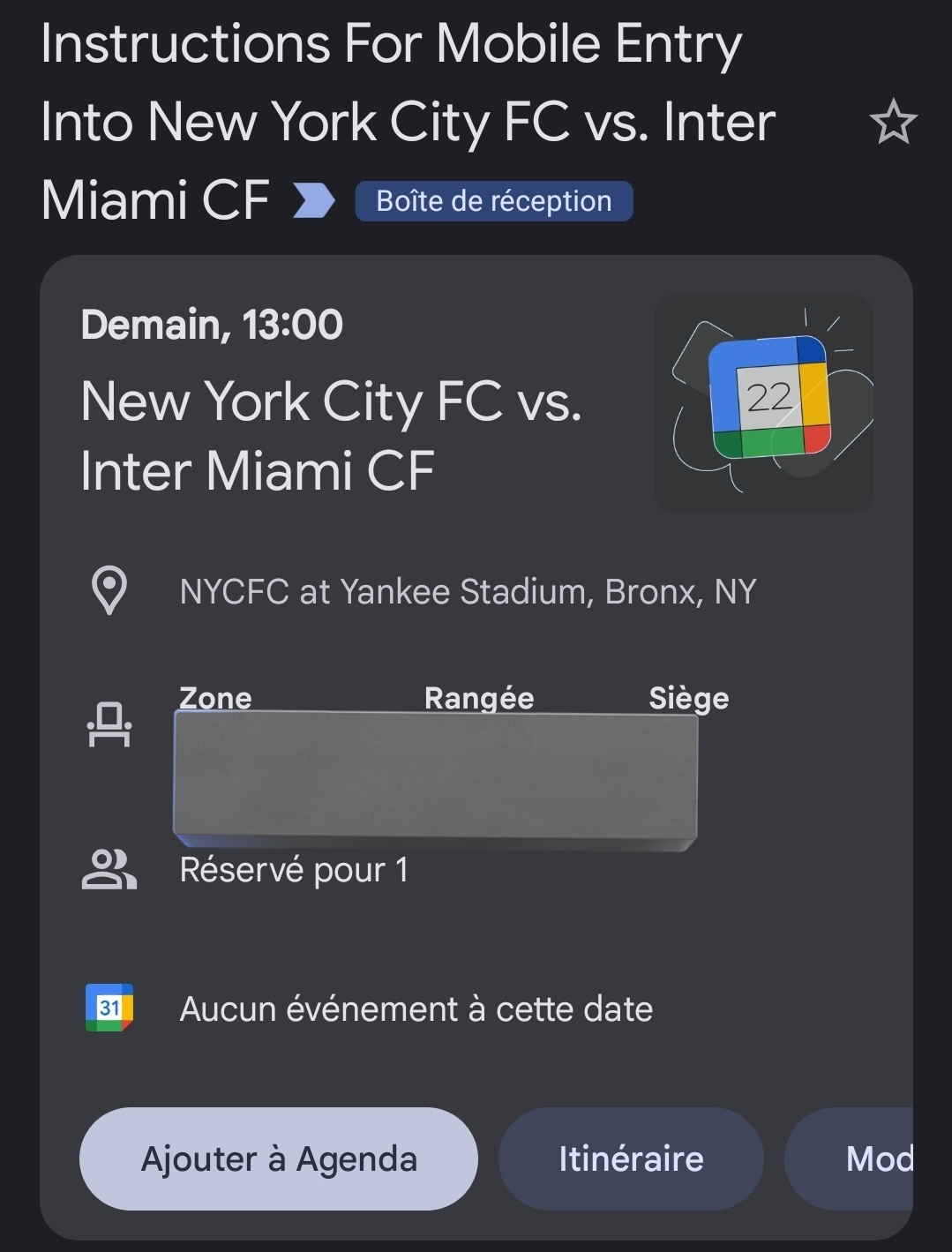Select the Zone column label
This screenshot has height=1252, width=952.
(x=215, y=698)
